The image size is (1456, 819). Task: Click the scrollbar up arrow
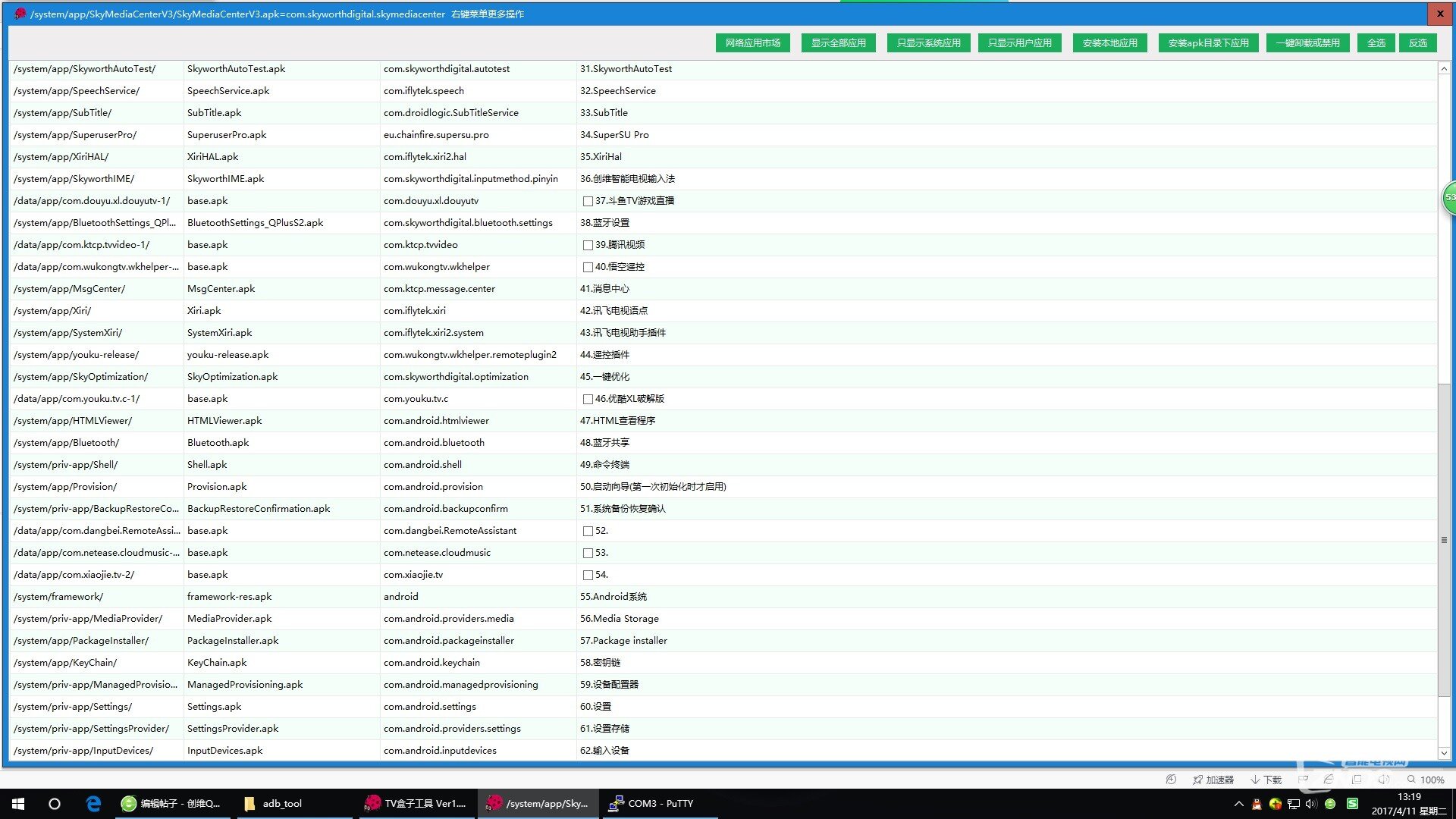[x=1444, y=68]
